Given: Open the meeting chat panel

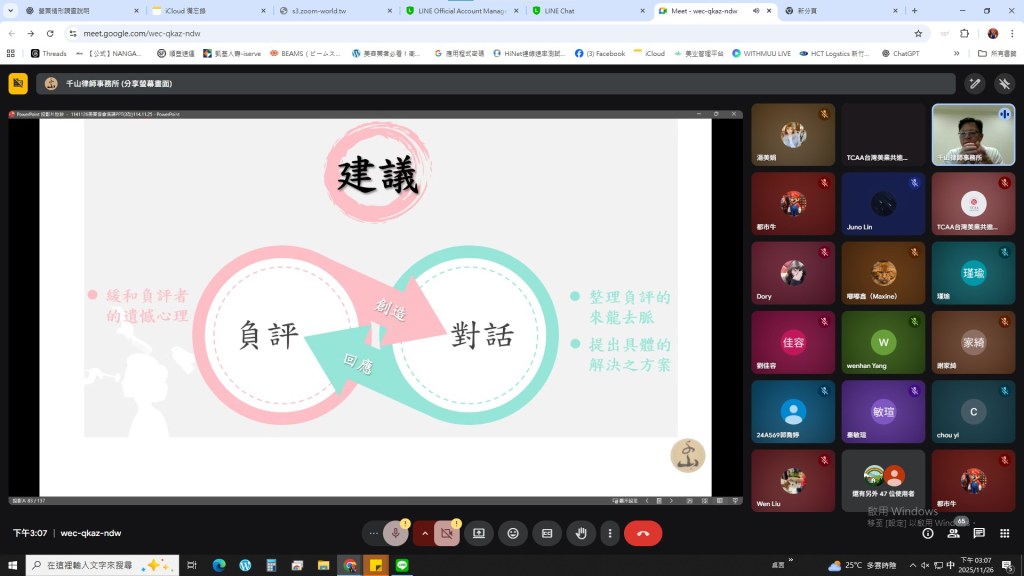Looking at the screenshot, I should [979, 533].
